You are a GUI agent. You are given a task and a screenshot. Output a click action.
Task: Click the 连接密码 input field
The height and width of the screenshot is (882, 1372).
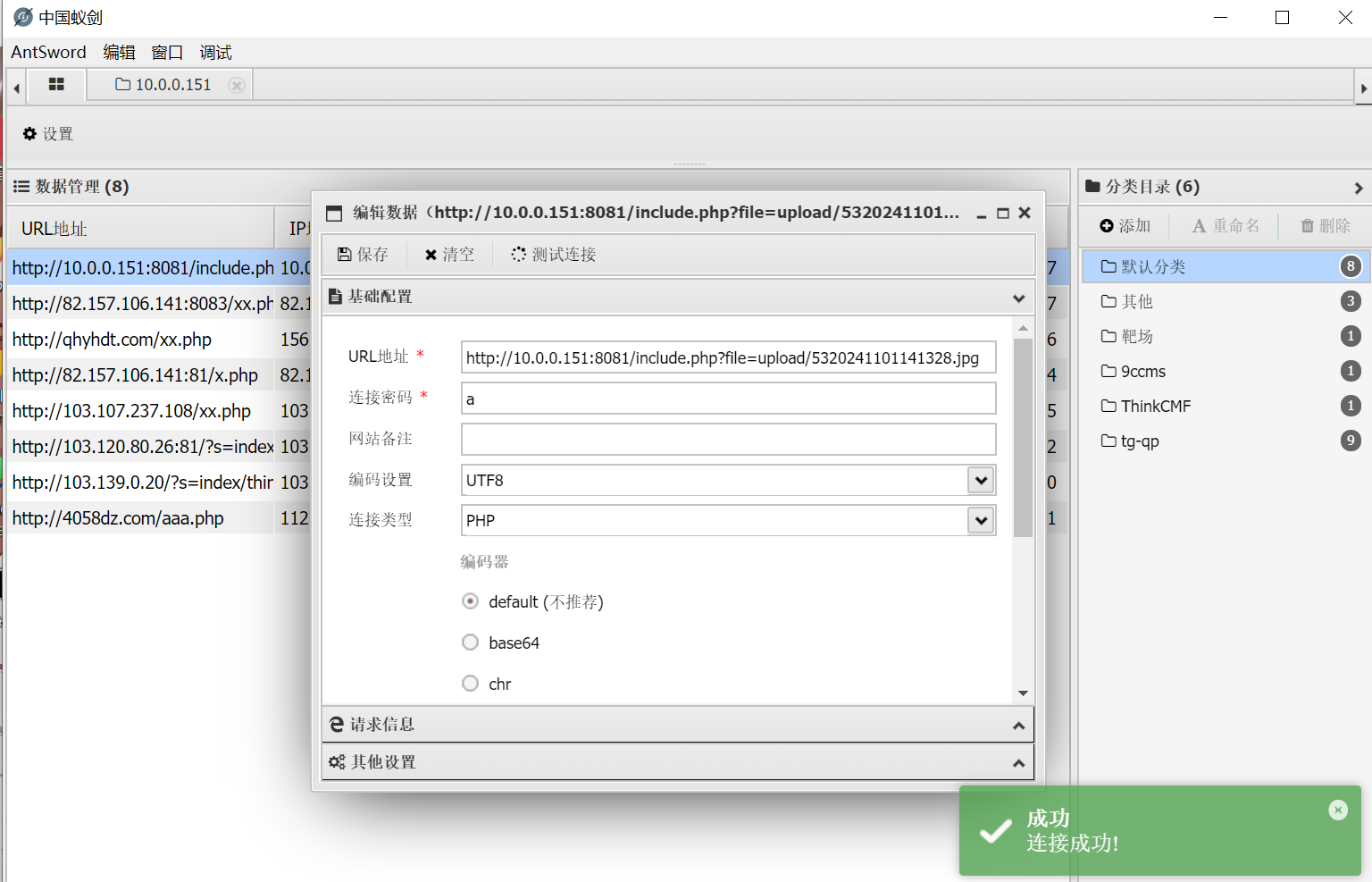pyautogui.click(x=728, y=399)
